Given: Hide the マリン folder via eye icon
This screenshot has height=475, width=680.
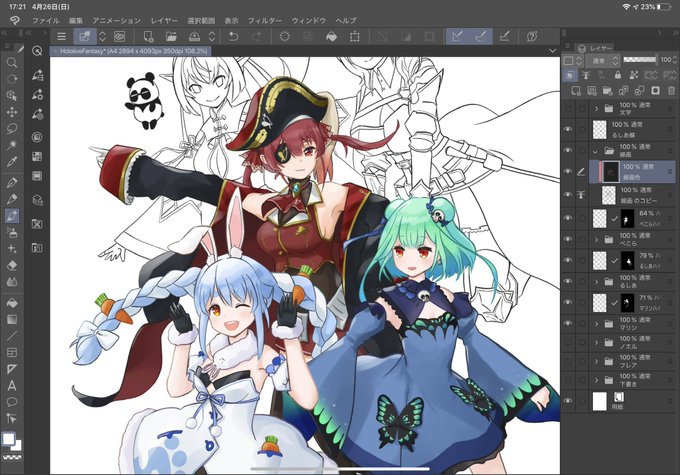Looking at the screenshot, I should click(x=568, y=323).
